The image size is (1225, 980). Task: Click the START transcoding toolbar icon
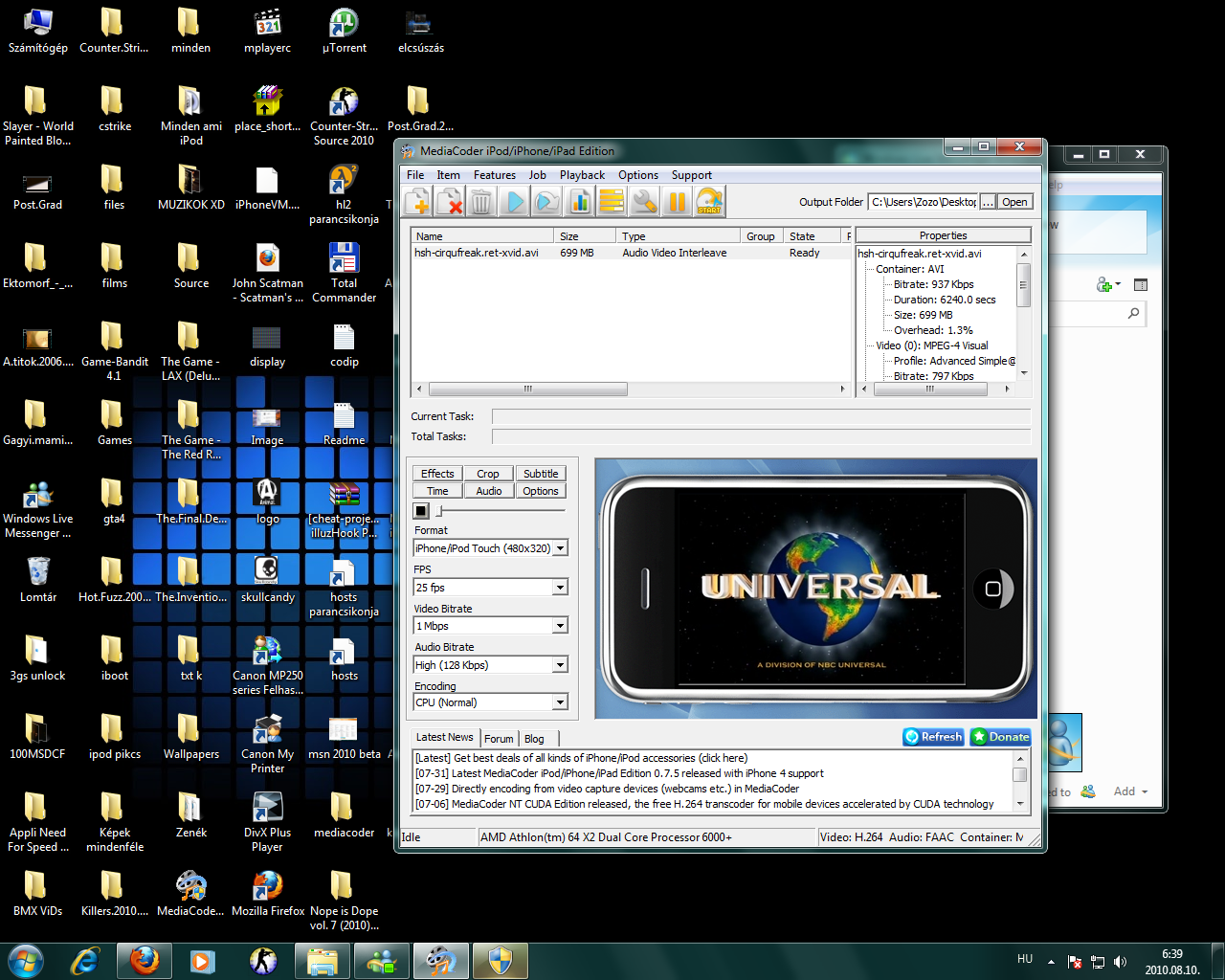(x=709, y=201)
